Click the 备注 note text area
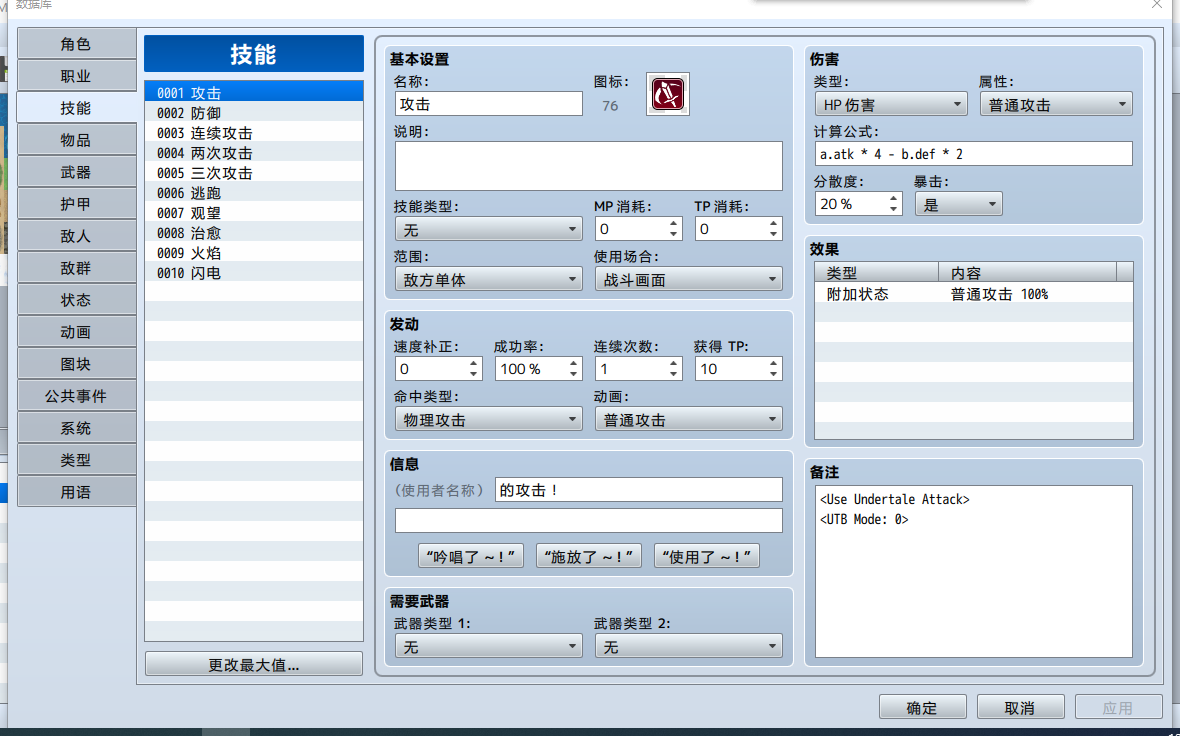The width and height of the screenshot is (1180, 736). coord(973,571)
